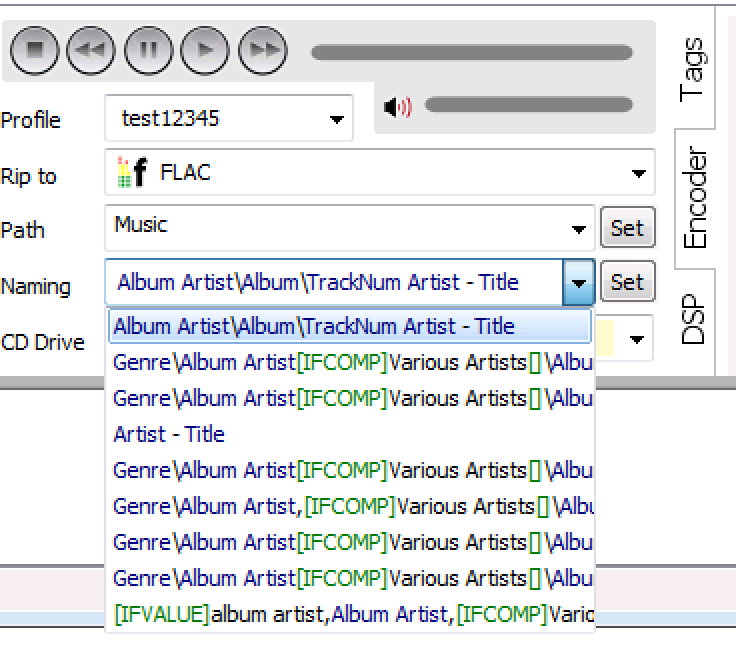Mute audio using the speaker icon
The image size is (736, 672).
397,107
